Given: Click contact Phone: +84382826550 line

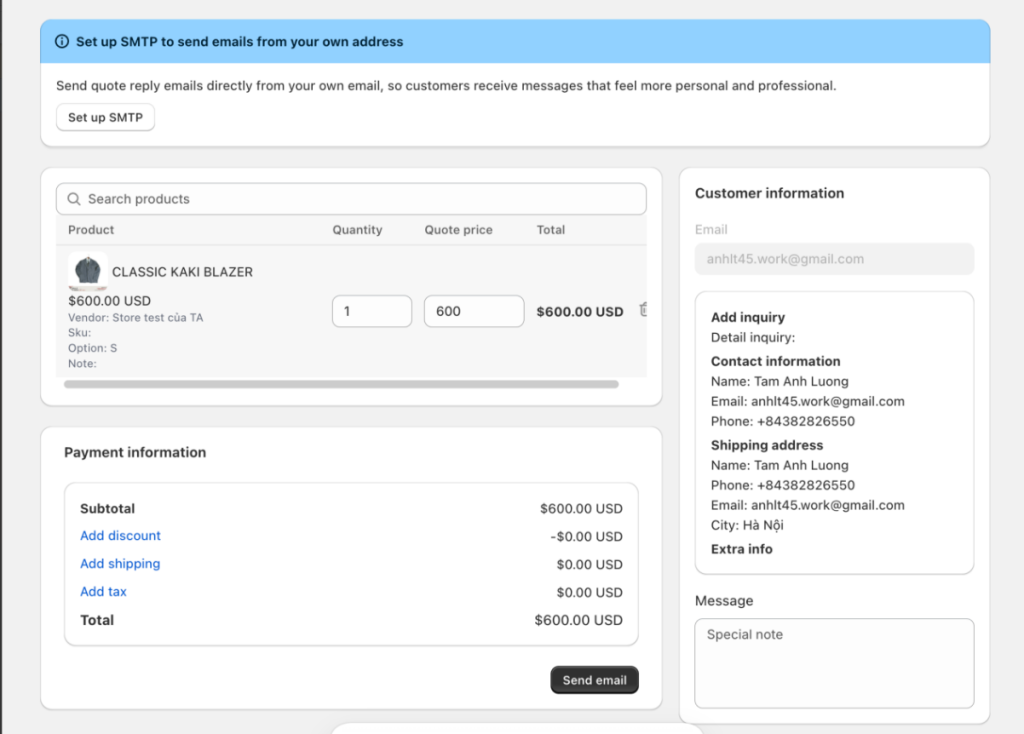Looking at the screenshot, I should click(x=782, y=421).
